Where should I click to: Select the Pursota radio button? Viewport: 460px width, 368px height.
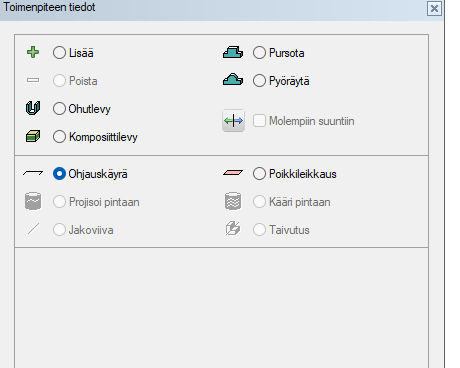(259, 53)
